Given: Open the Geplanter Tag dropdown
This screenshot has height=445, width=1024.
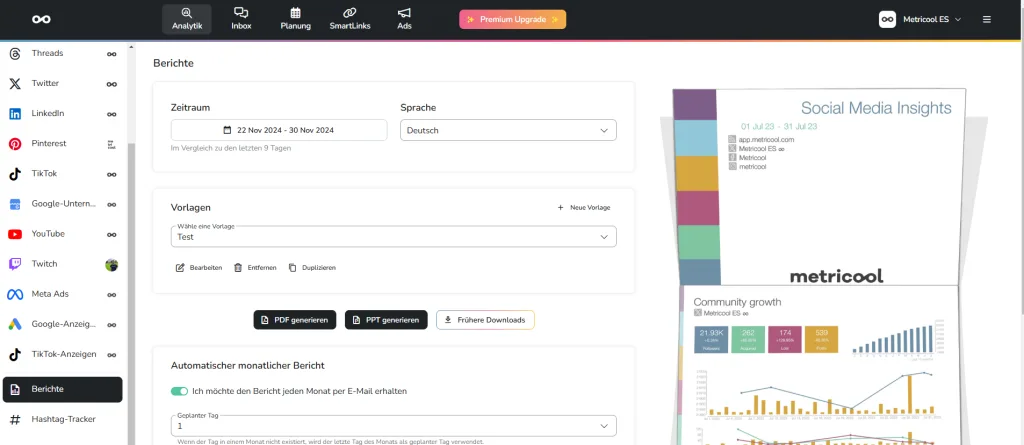Looking at the screenshot, I should coord(393,426).
